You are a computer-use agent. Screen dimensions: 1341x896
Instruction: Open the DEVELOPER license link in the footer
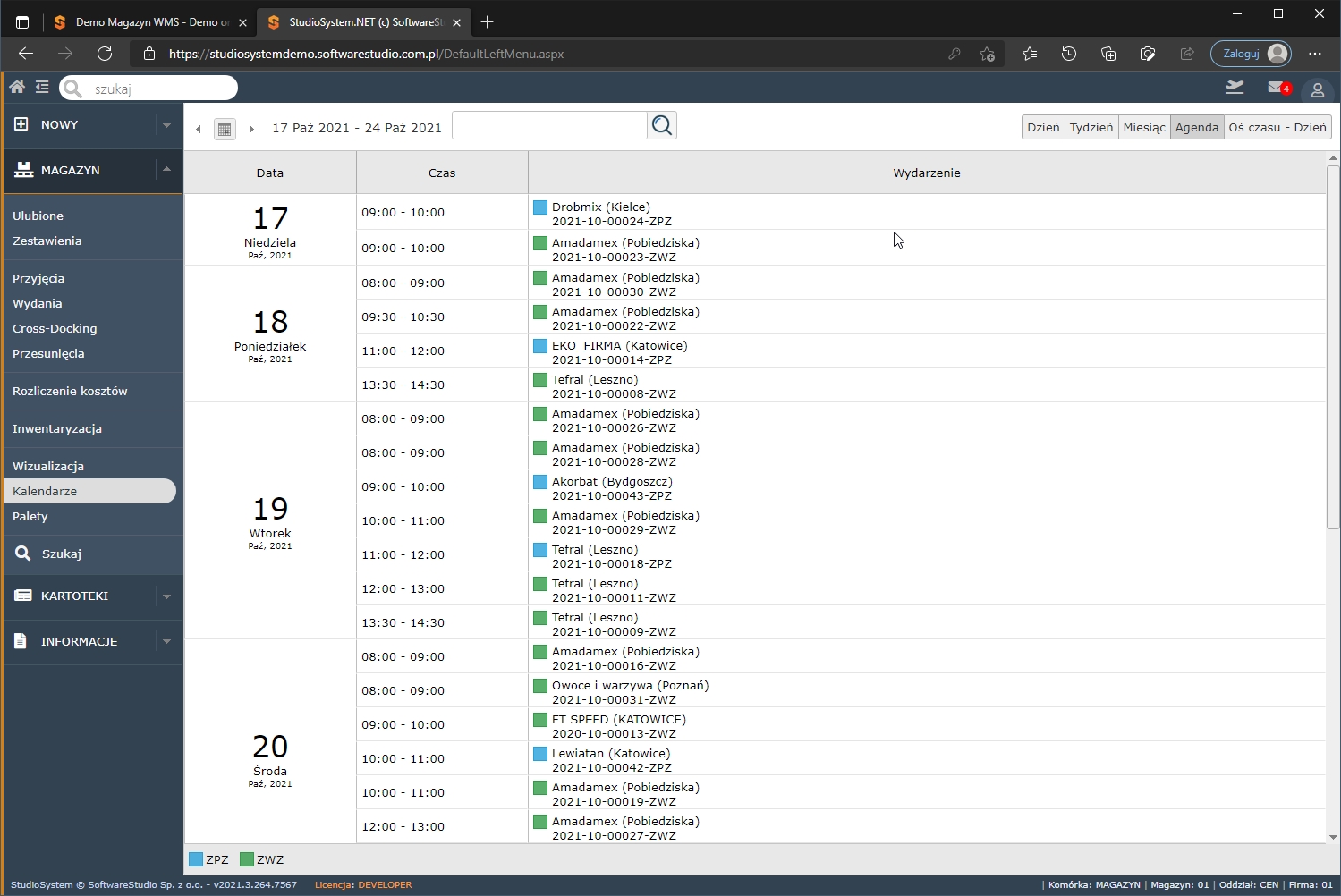pos(386,885)
